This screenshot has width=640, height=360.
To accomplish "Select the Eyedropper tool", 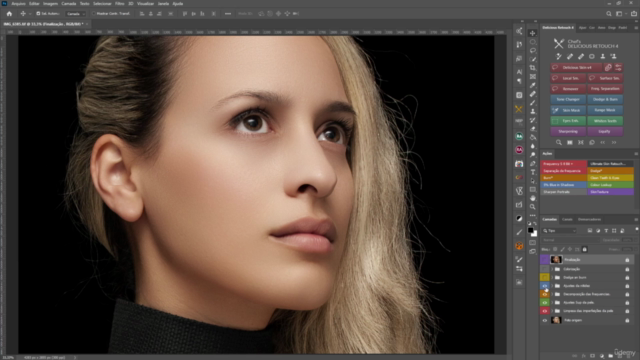I will coord(533,85).
